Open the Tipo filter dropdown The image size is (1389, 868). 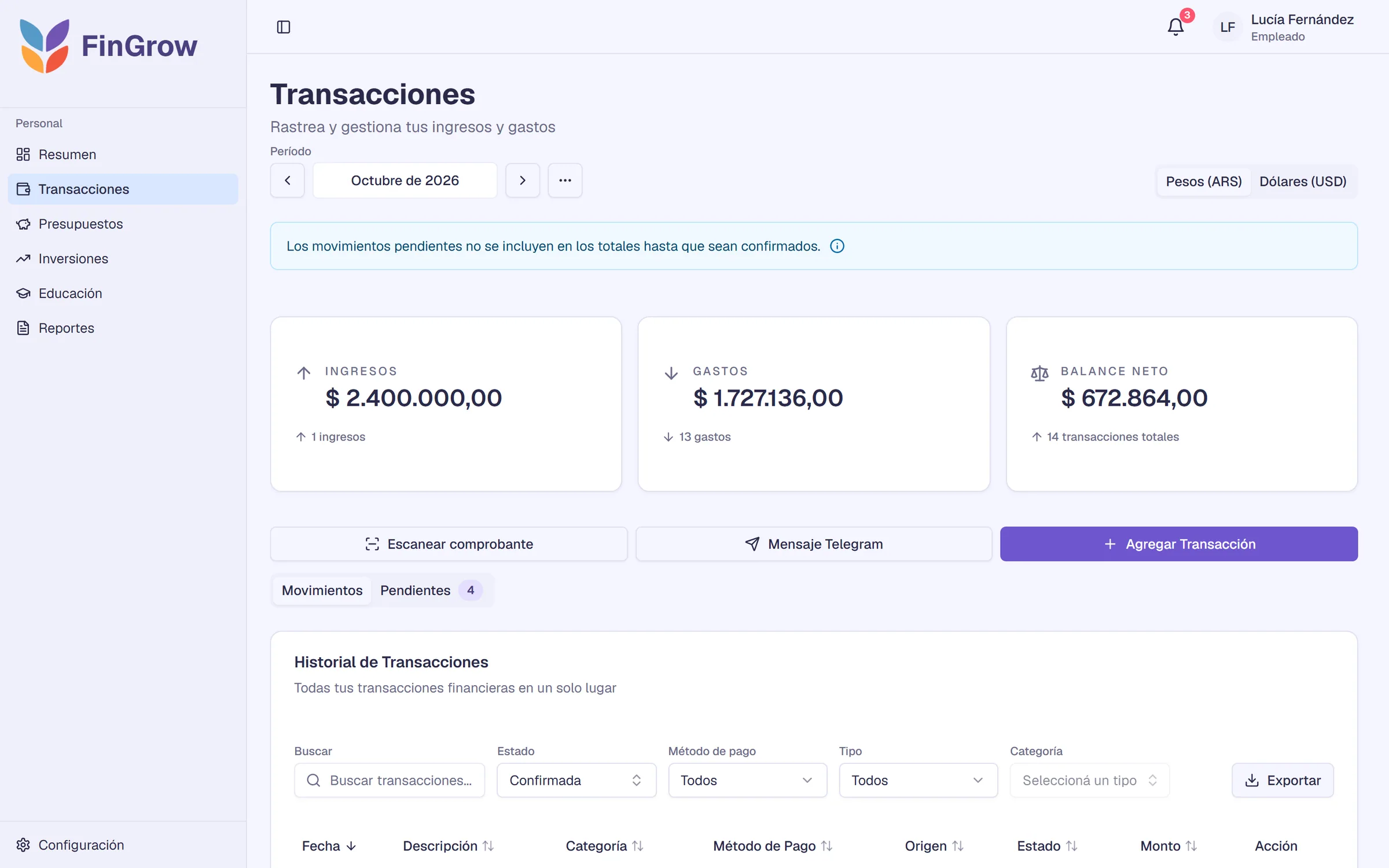(918, 780)
